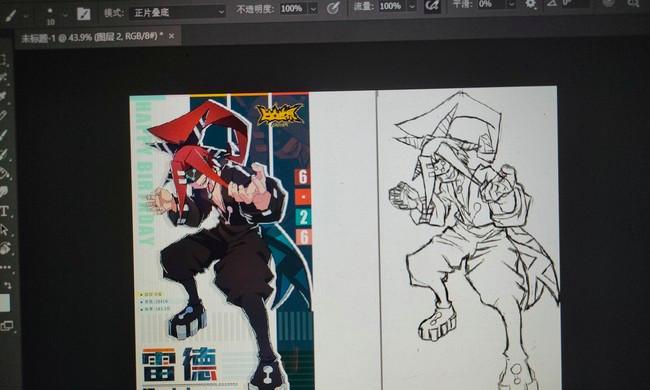Open the brush size 10 preset picker arrow

(x=65, y=15)
